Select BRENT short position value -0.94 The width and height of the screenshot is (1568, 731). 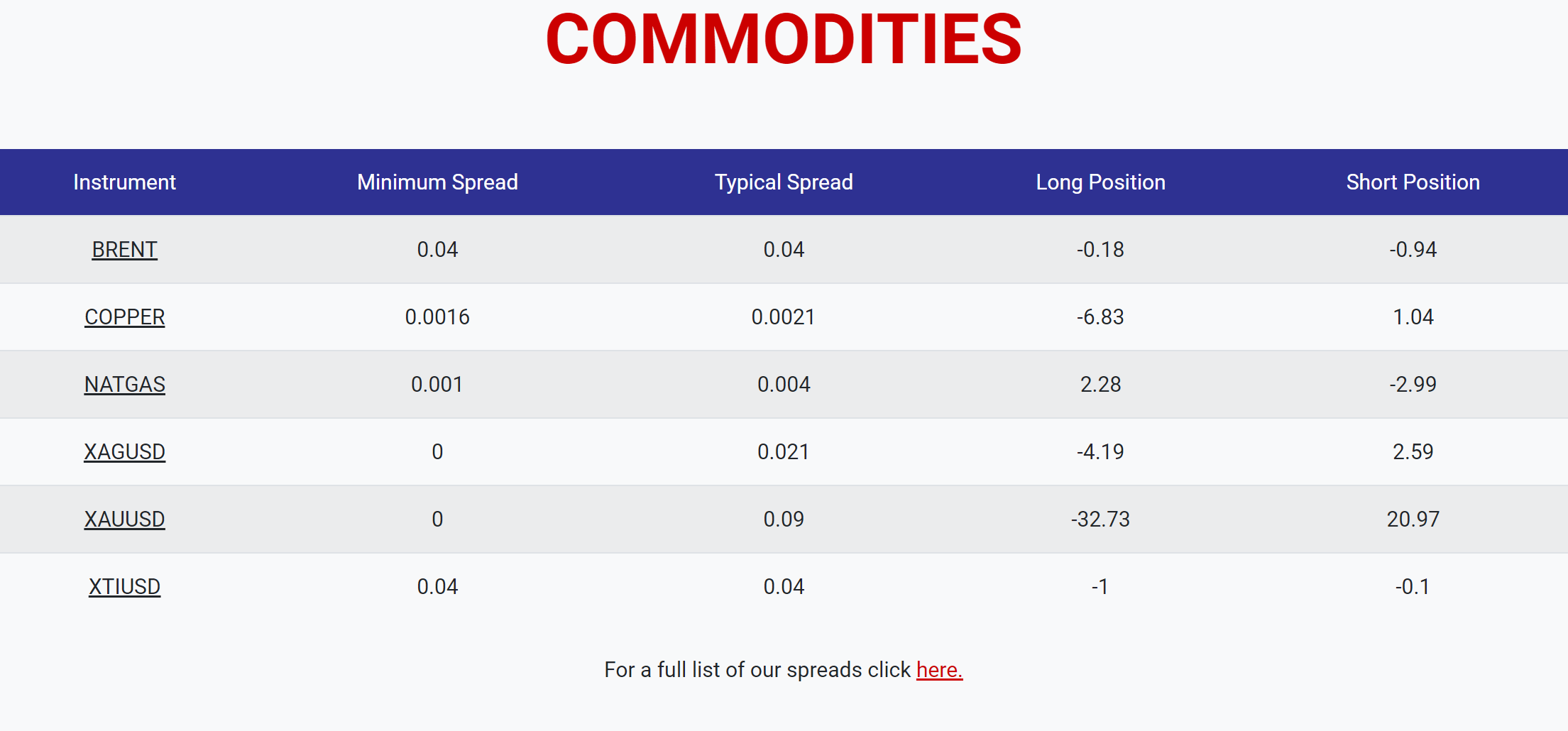tap(1413, 250)
